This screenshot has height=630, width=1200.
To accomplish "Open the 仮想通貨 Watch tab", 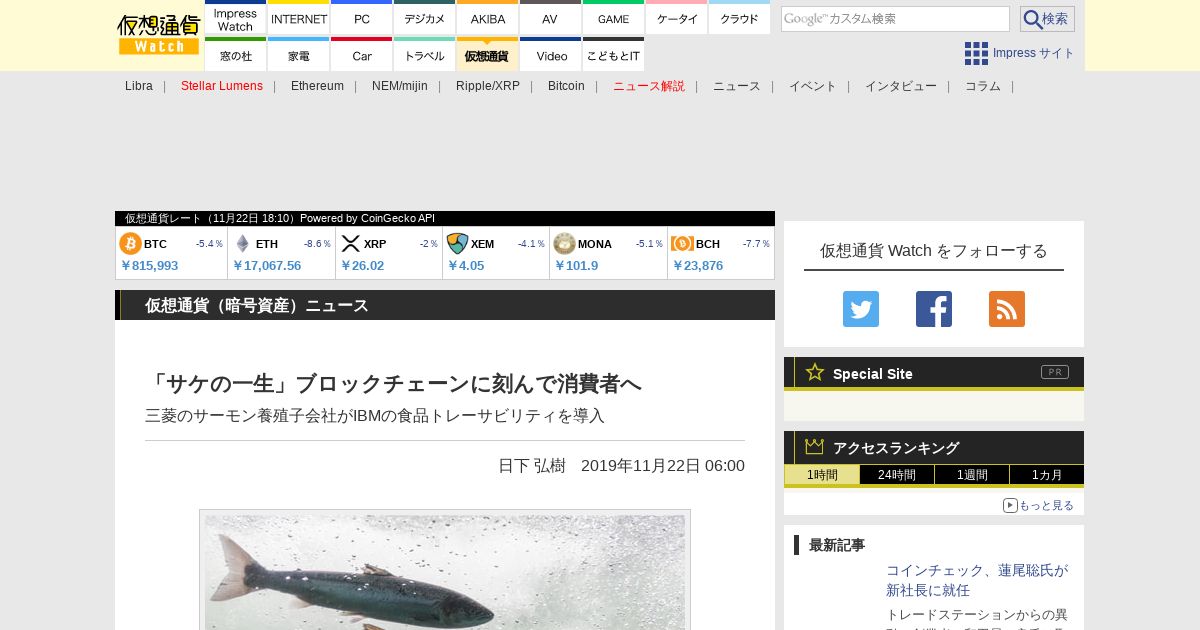I will pos(488,55).
